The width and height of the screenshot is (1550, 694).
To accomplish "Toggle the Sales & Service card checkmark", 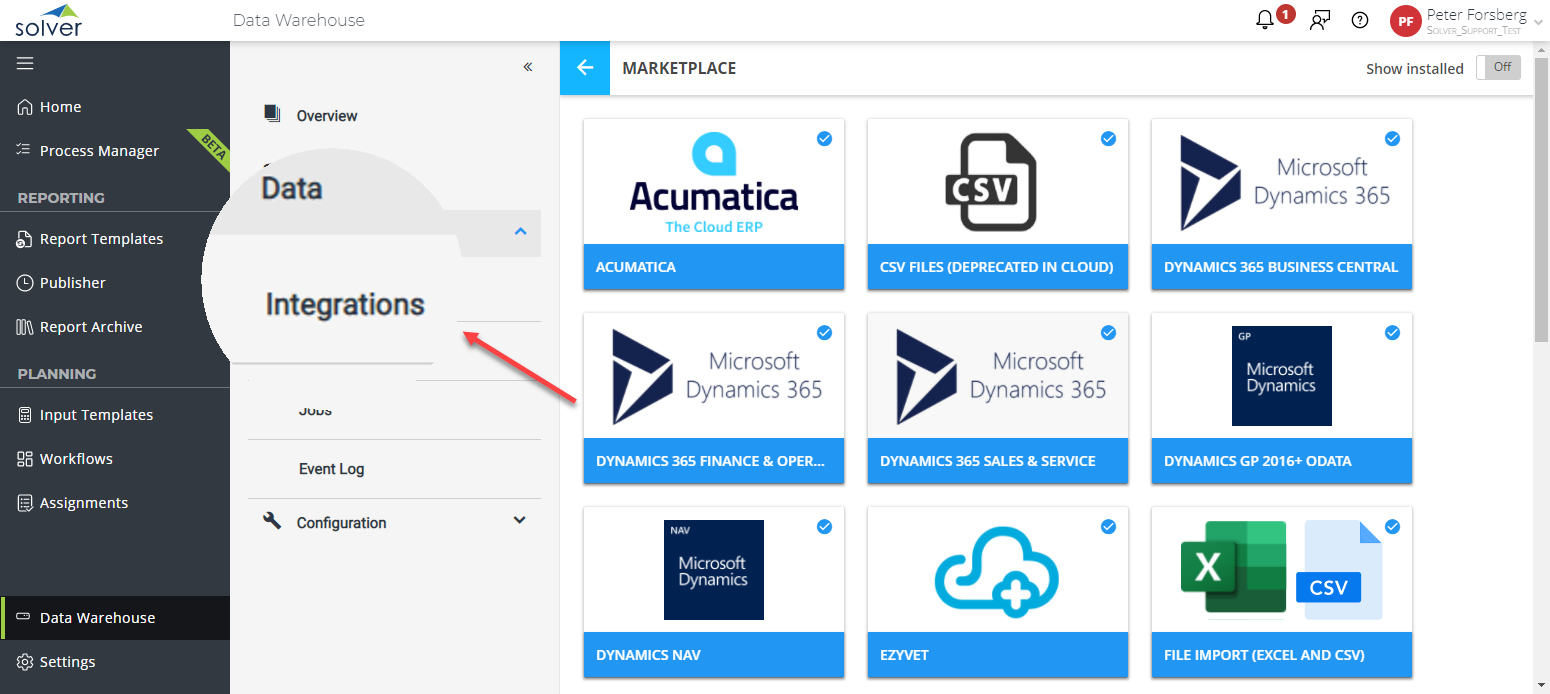I will pos(1108,333).
